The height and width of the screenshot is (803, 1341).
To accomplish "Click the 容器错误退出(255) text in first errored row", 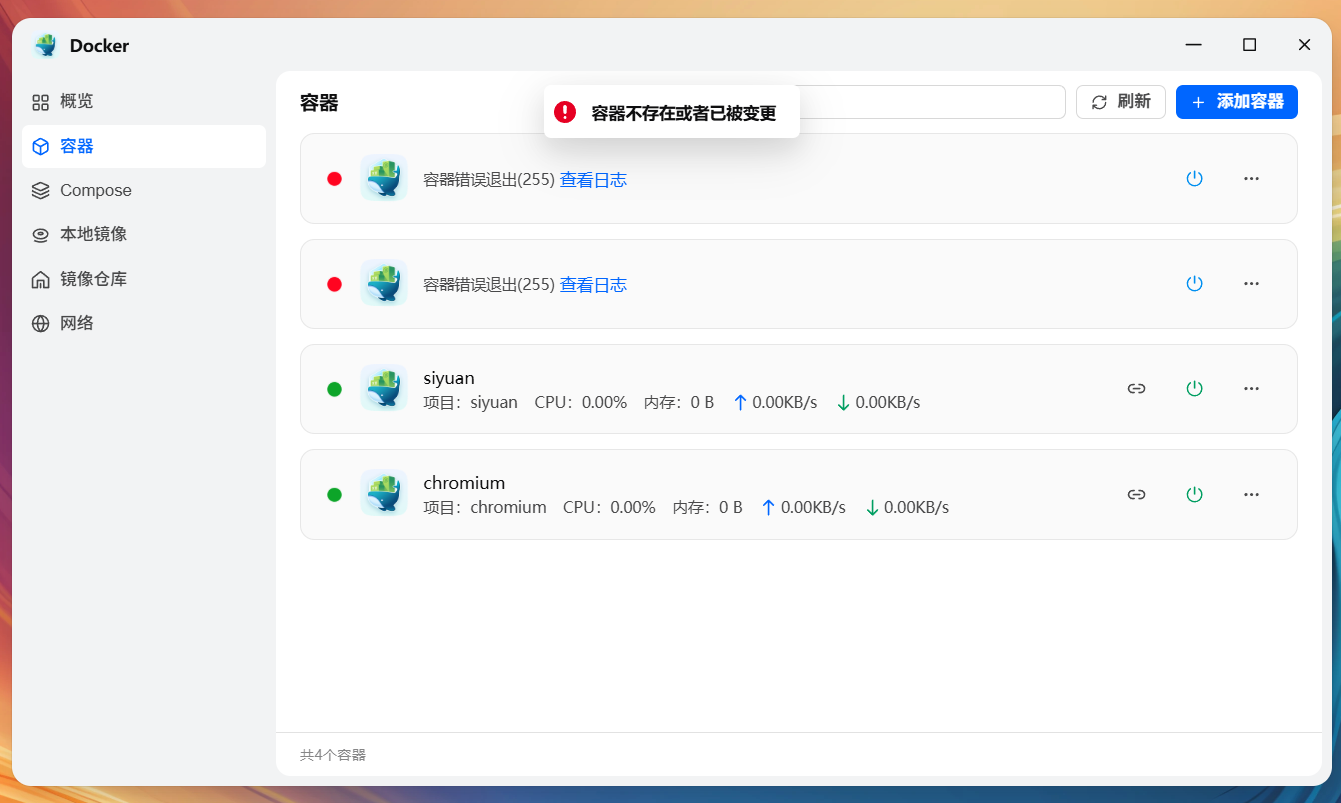I will tap(489, 180).
